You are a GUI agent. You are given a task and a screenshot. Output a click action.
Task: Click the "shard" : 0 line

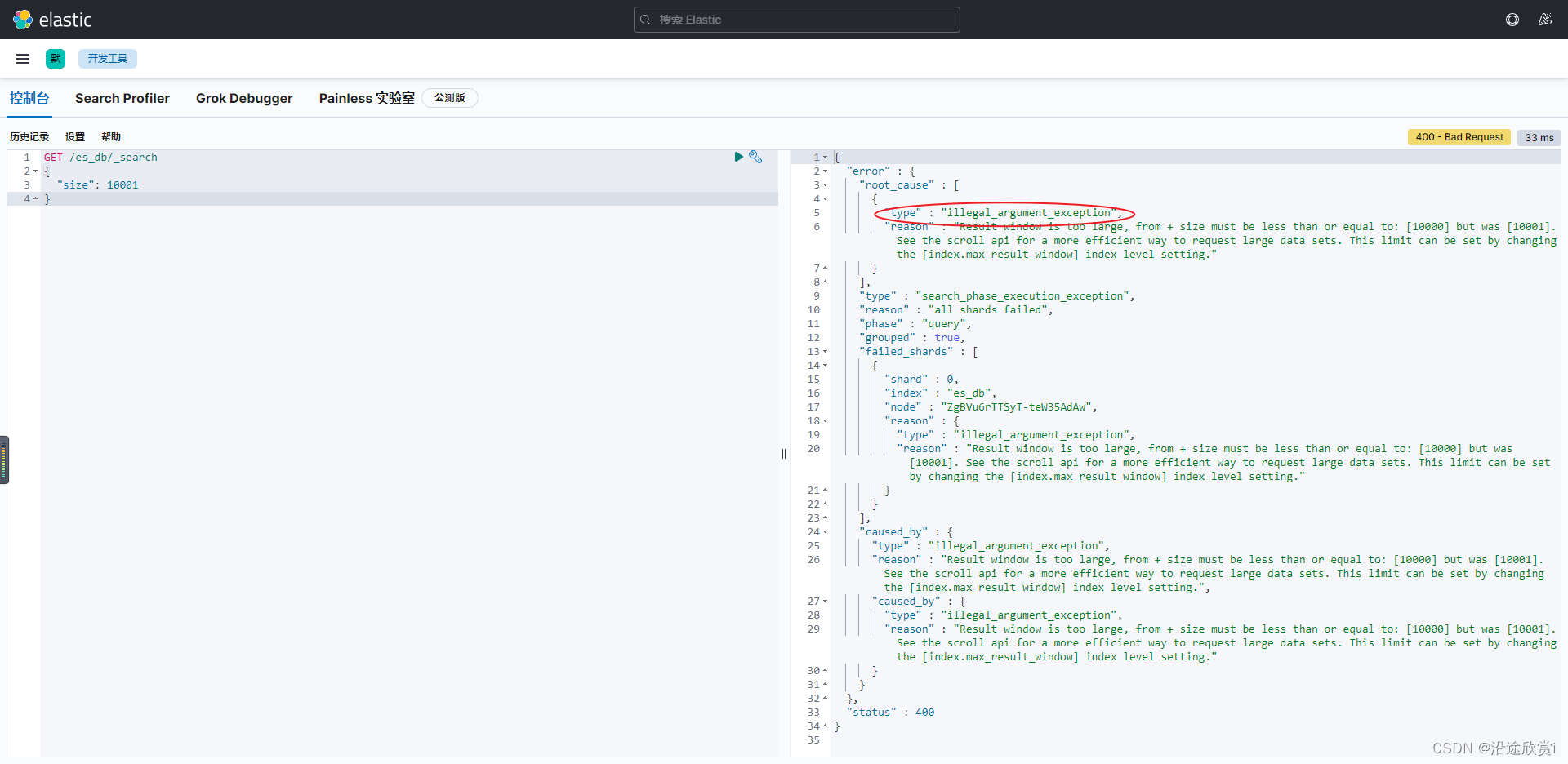click(x=921, y=380)
